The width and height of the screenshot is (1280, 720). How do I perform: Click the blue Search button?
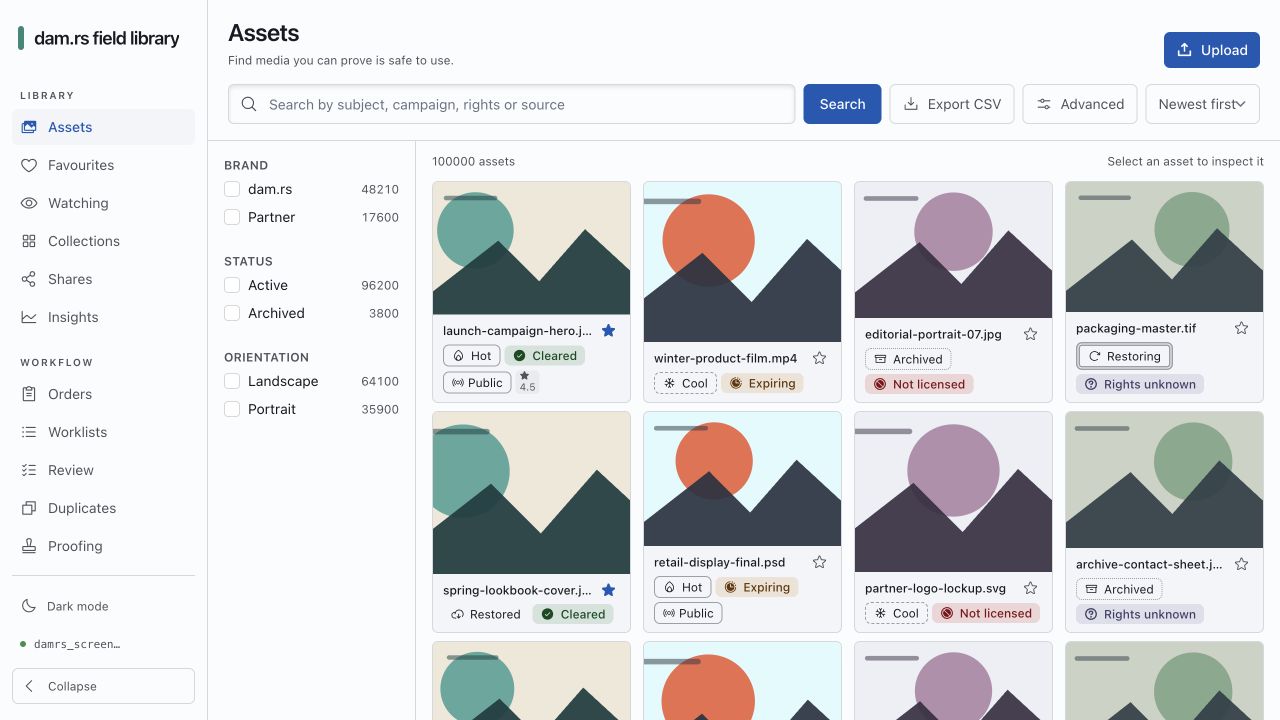pos(842,104)
